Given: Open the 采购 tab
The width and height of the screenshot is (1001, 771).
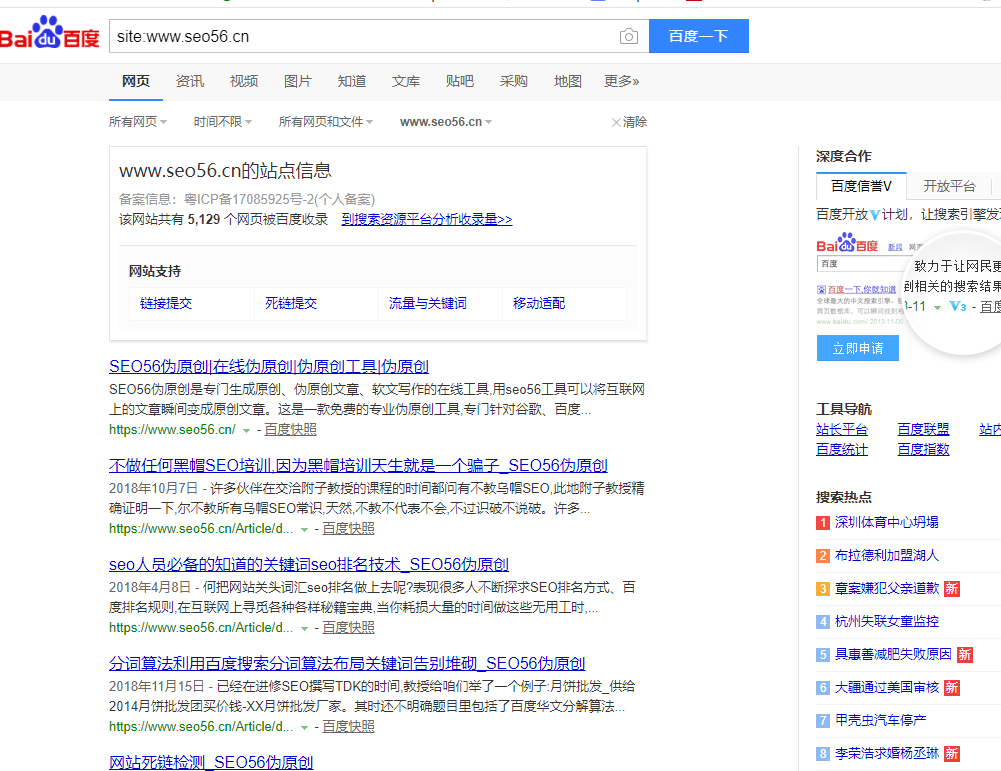Looking at the screenshot, I should coord(513,81).
